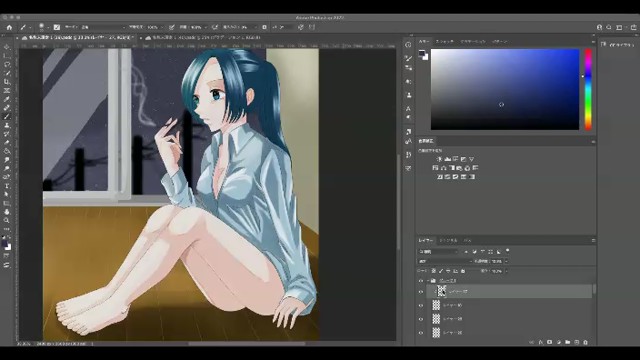This screenshot has height=360, width=640.
Task: Add a Brightness/Contrast adjustment
Action: [439, 159]
